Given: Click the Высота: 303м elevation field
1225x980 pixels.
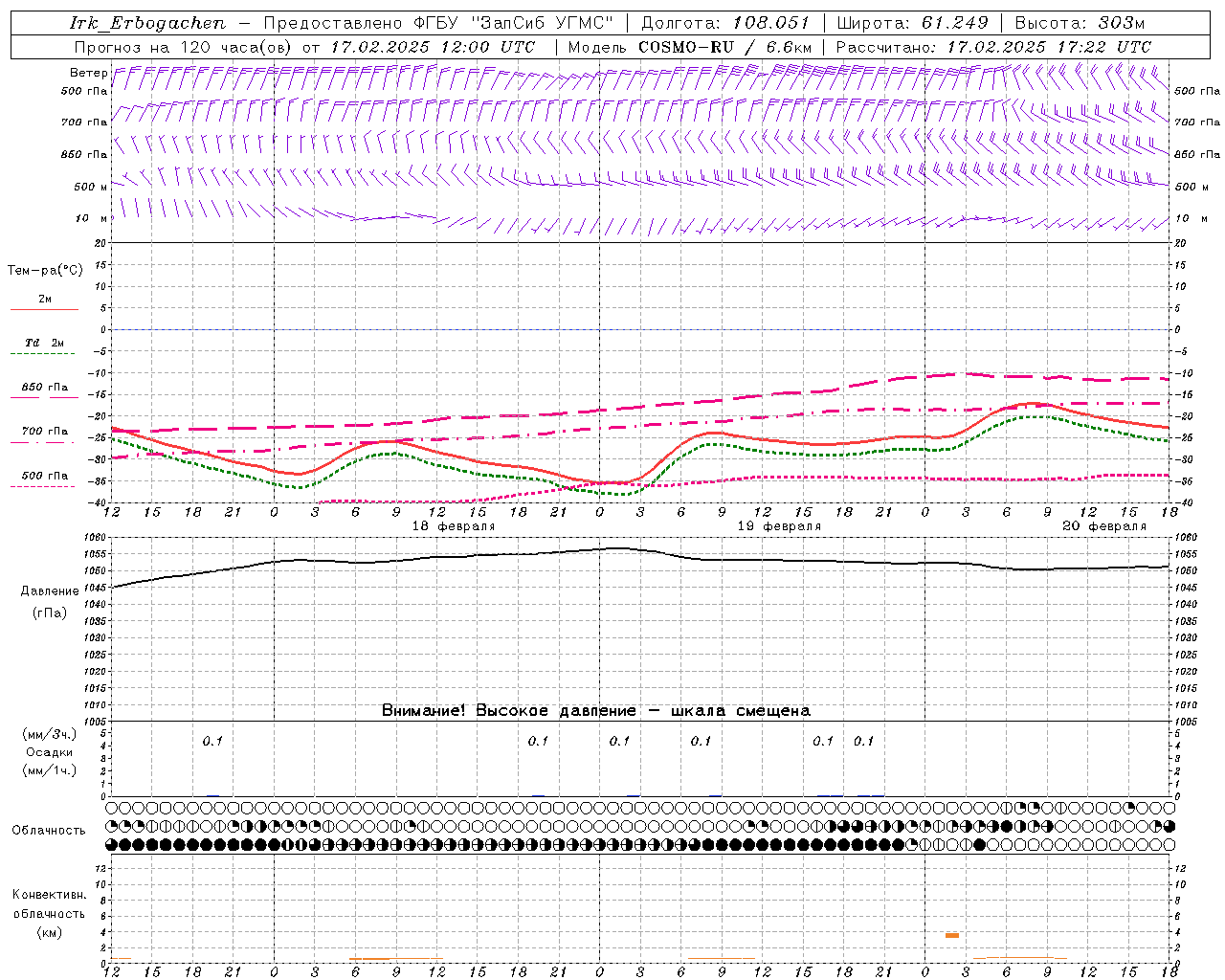Looking at the screenshot, I should click(x=1080, y=23).
